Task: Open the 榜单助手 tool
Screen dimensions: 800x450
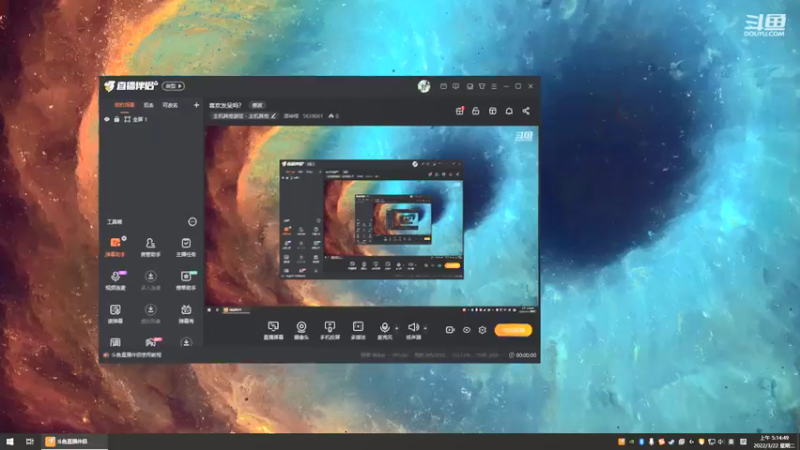Action: [186, 280]
